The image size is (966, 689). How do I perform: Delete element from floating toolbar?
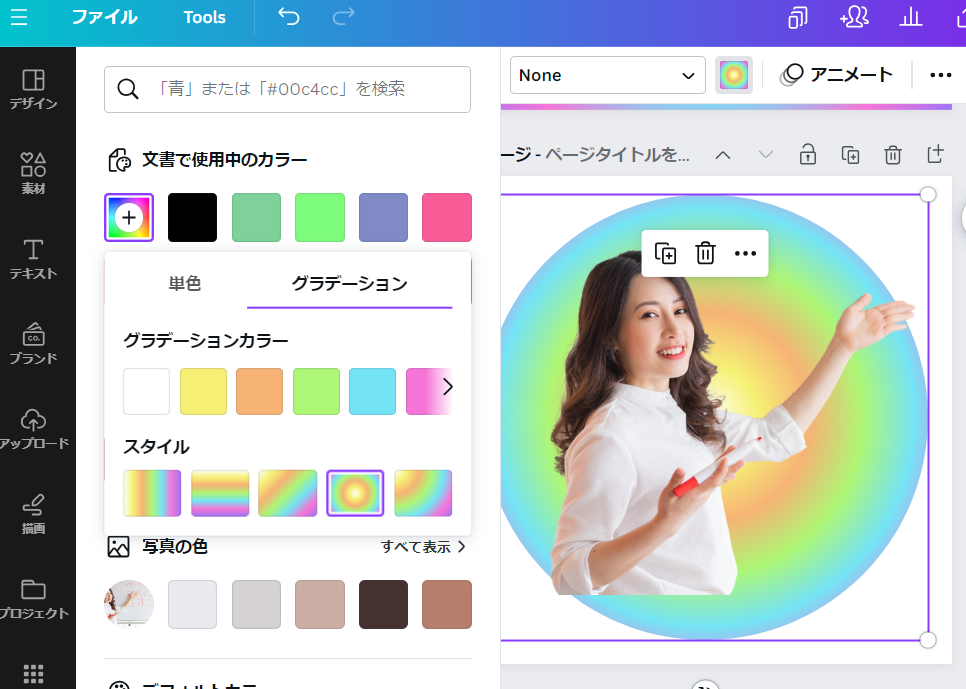click(x=705, y=253)
